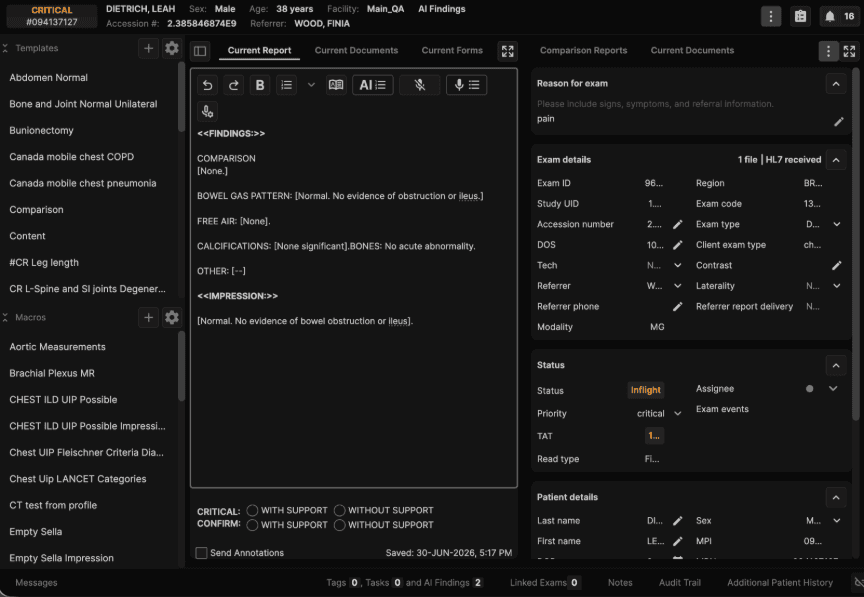Select the Abdomen Normal template
This screenshot has height=597, width=864.
(x=48, y=78)
